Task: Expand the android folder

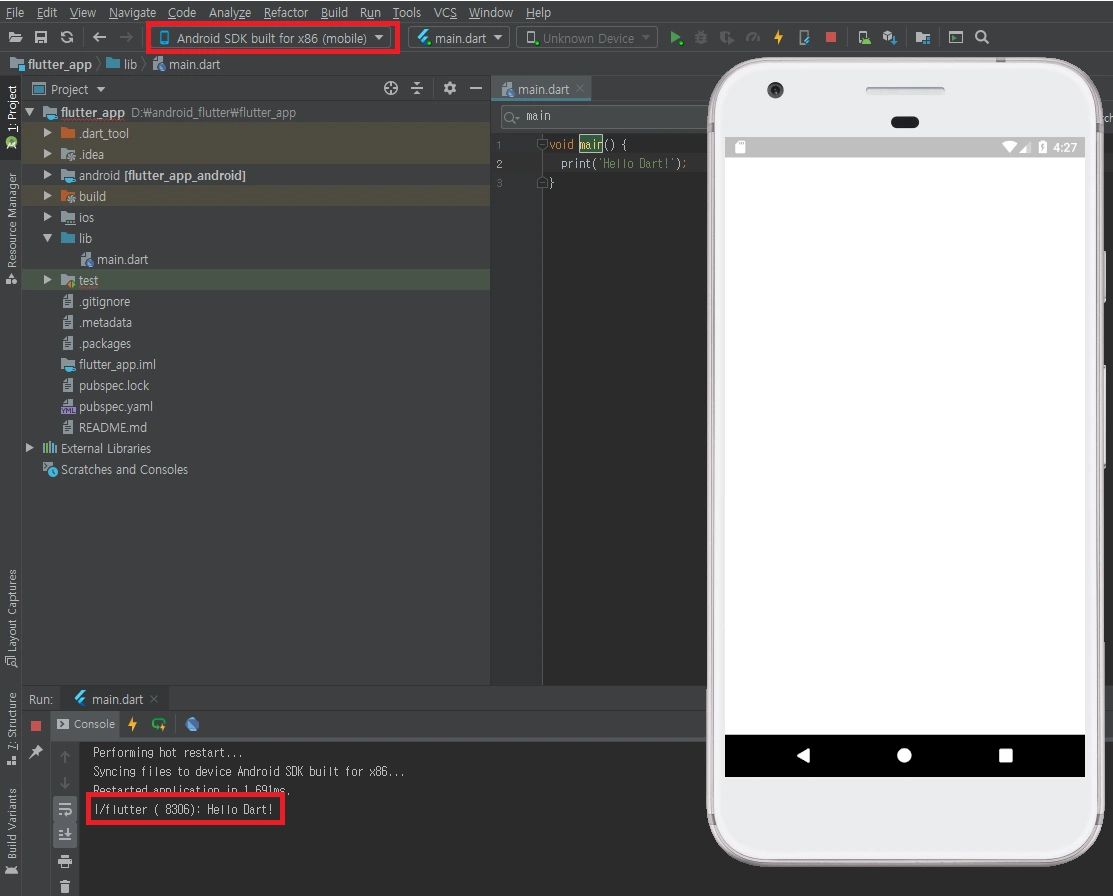Action: [48, 175]
